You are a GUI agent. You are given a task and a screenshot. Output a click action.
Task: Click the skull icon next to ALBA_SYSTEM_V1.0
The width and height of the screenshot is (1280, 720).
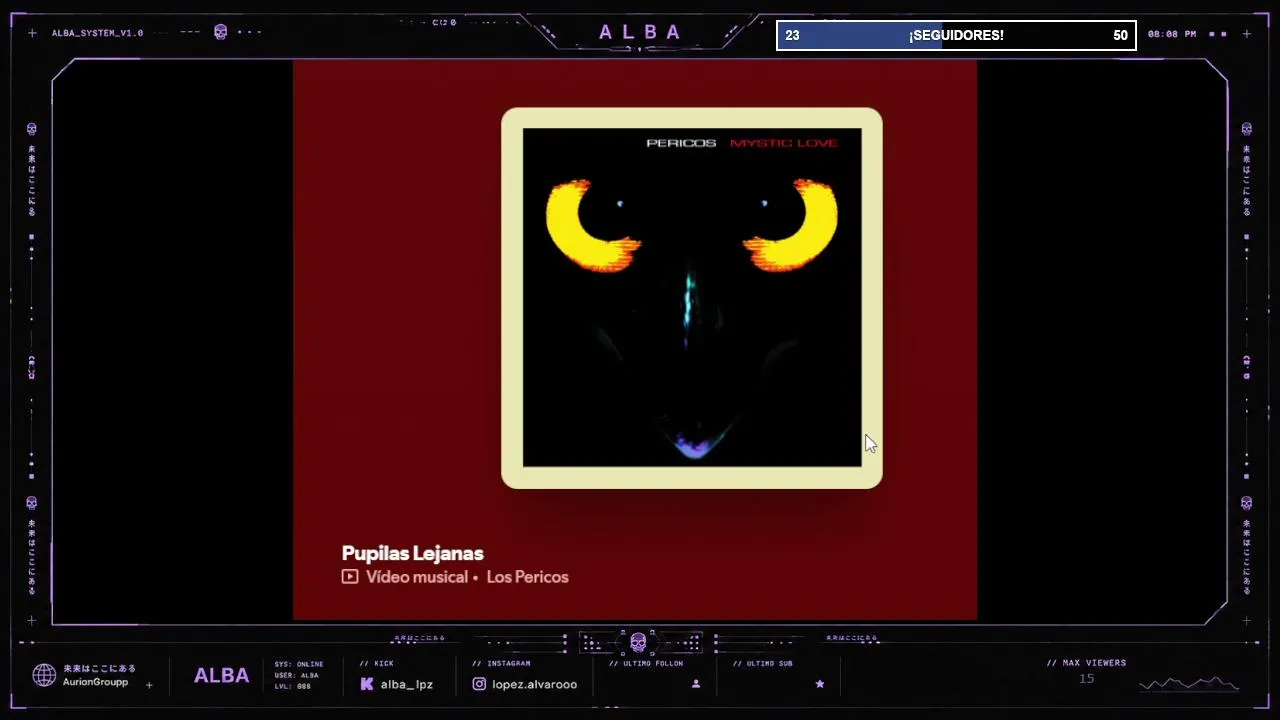[x=221, y=32]
